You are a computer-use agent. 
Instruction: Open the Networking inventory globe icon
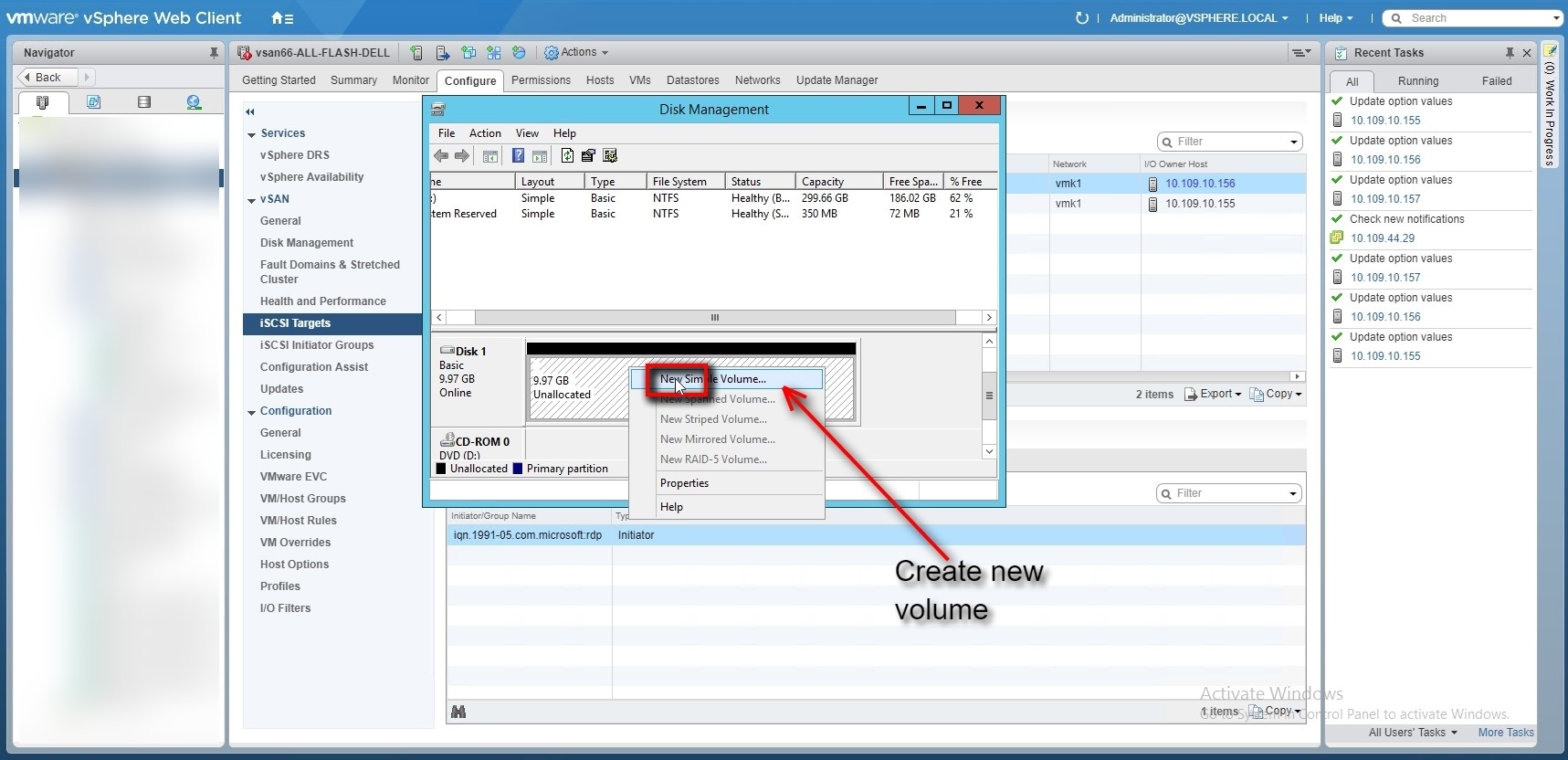click(194, 102)
